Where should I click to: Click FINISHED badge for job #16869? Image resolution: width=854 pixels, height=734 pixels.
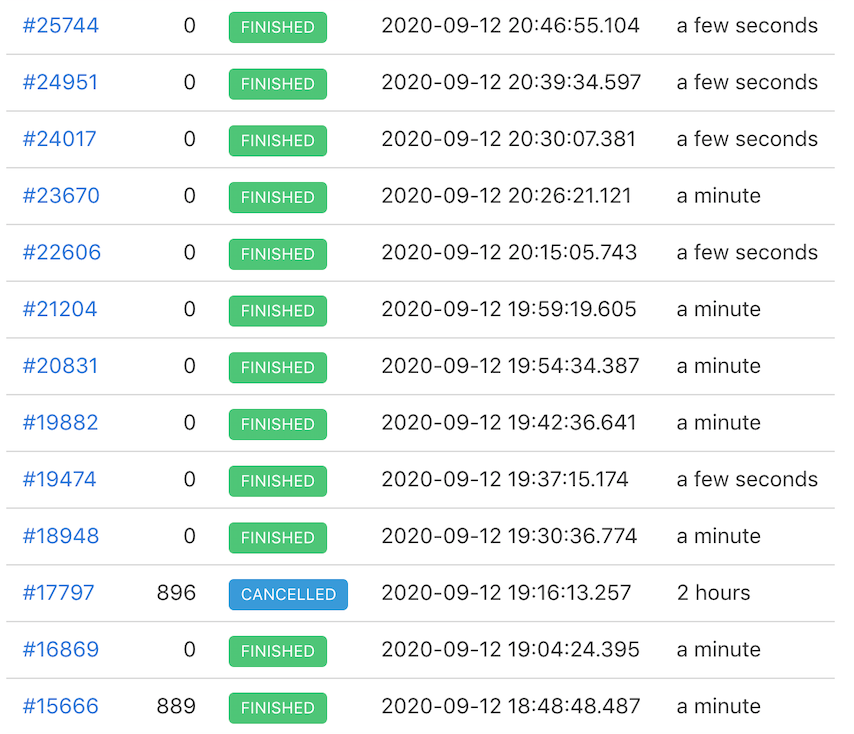coord(277,651)
